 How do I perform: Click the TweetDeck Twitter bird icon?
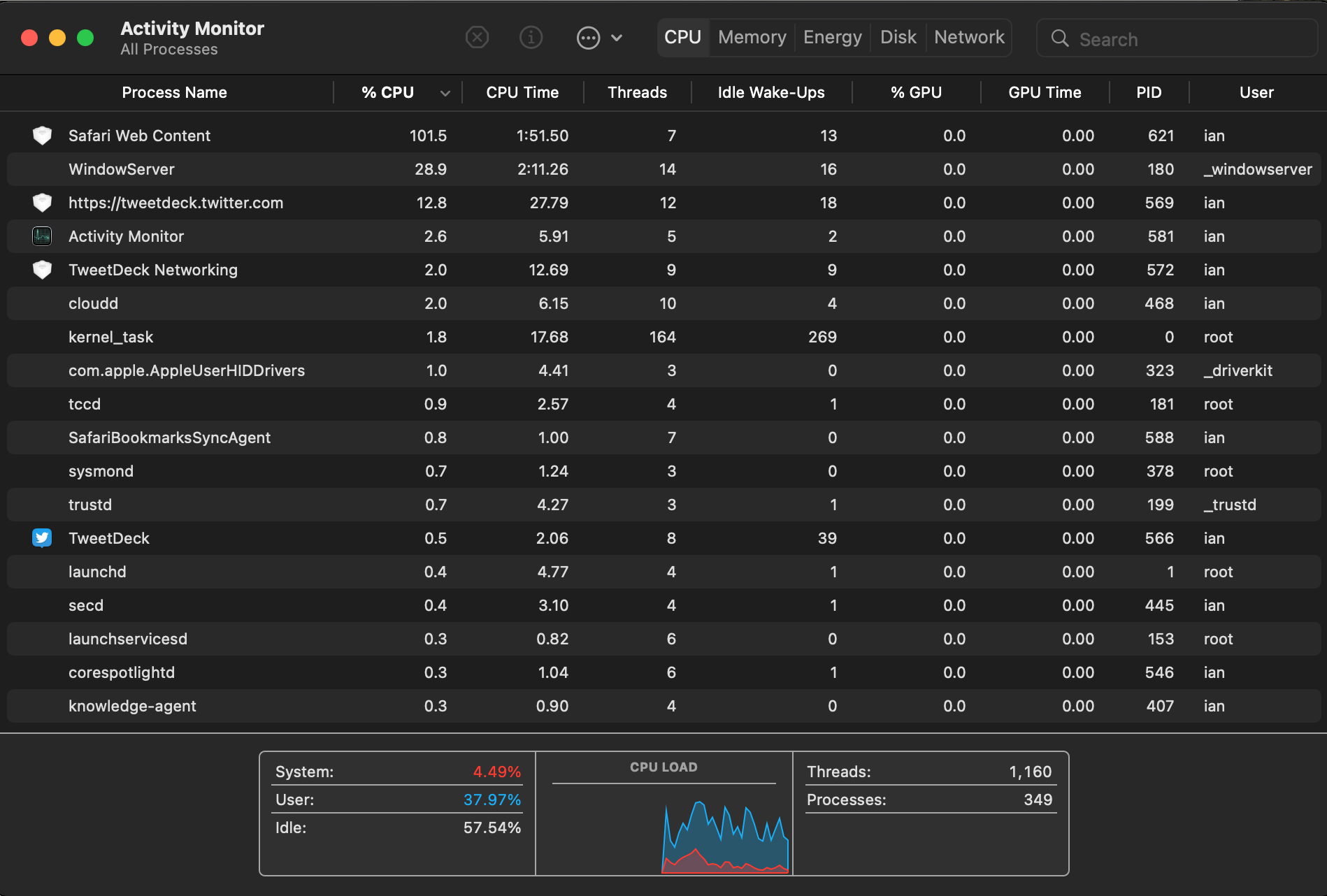(x=42, y=538)
